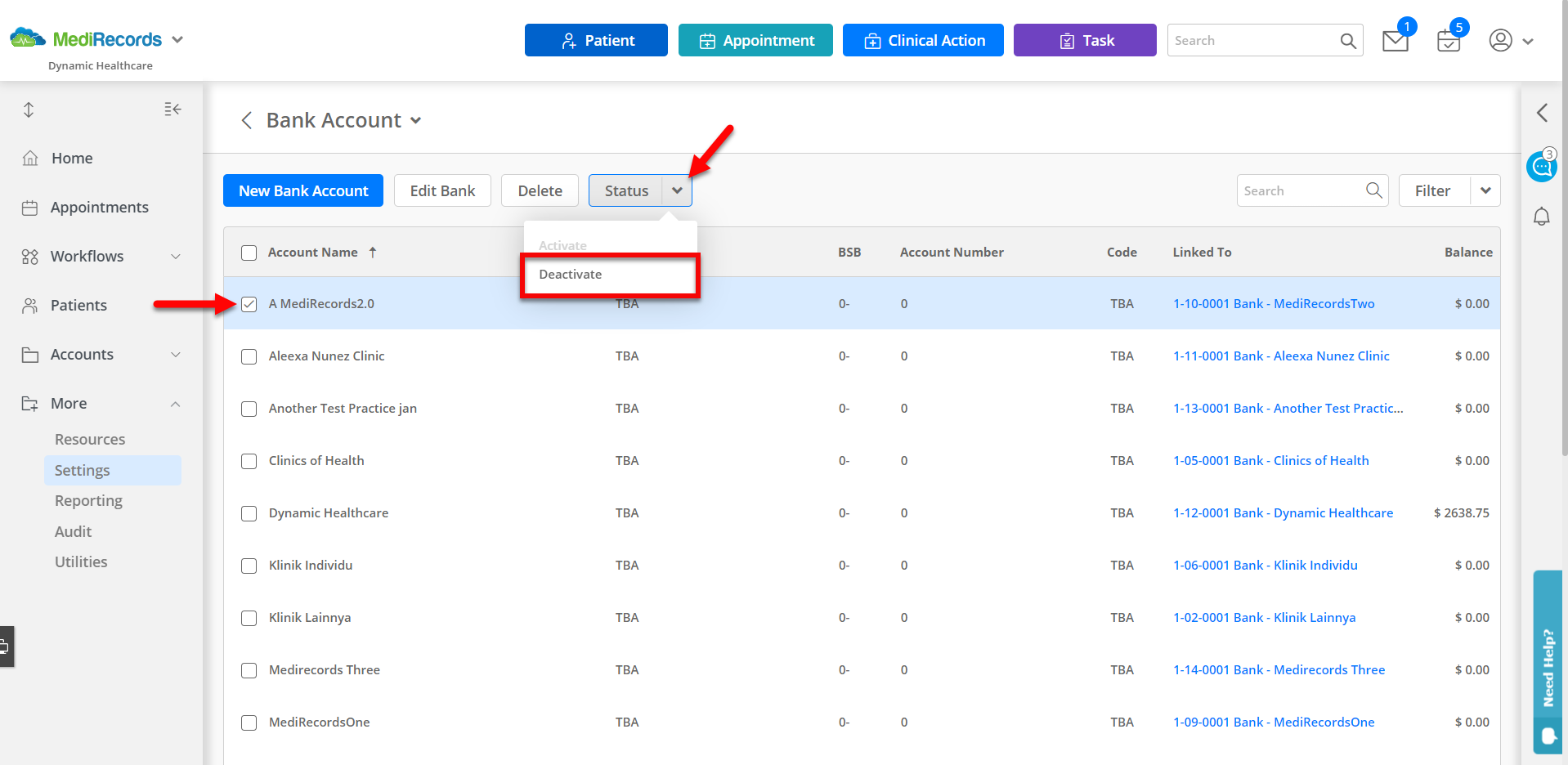Screen dimensions: 1568x765
Task: Go back with the Bank Account arrow
Action: click(246, 121)
